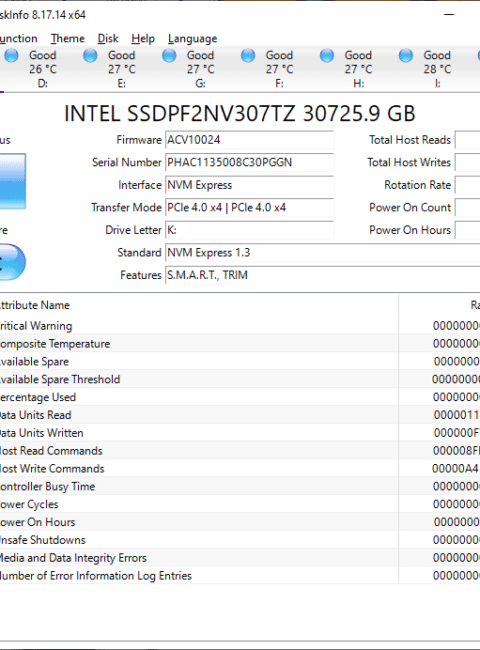
Task: Click the Serial Number field
Action: coord(250,162)
